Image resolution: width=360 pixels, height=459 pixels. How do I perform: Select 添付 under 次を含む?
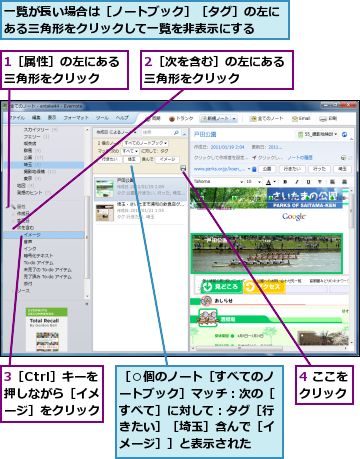28,284
